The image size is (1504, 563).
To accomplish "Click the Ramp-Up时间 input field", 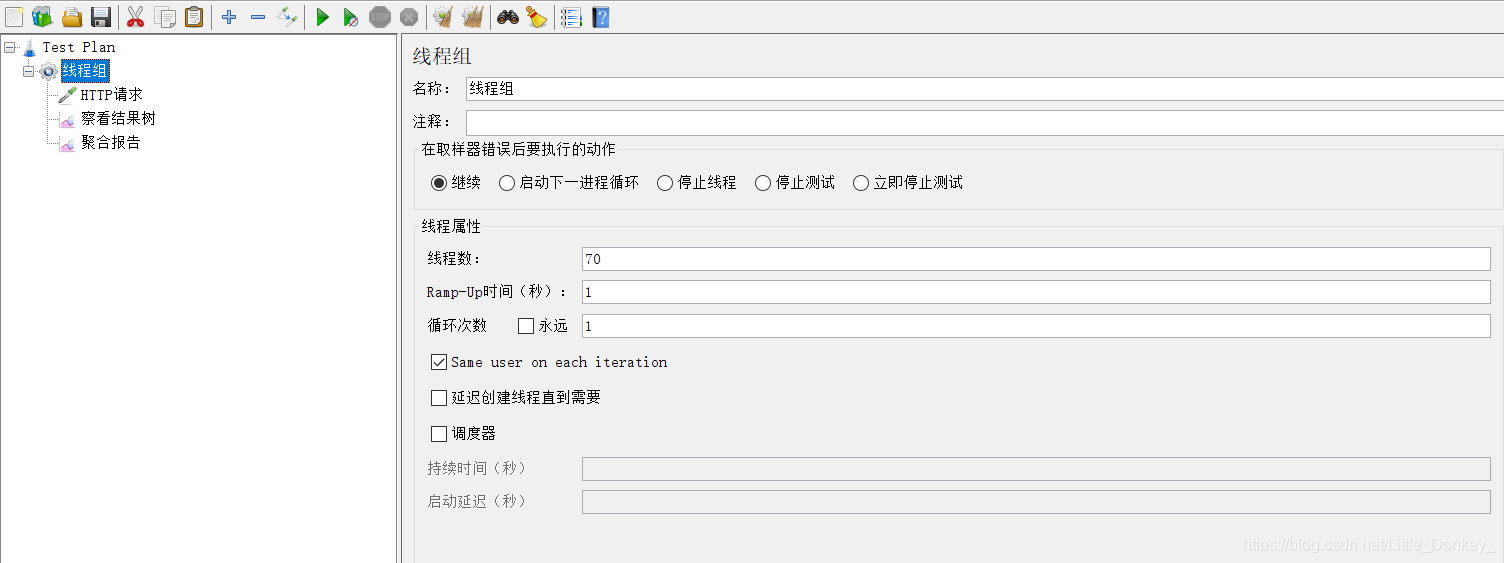I will pyautogui.click(x=1036, y=292).
